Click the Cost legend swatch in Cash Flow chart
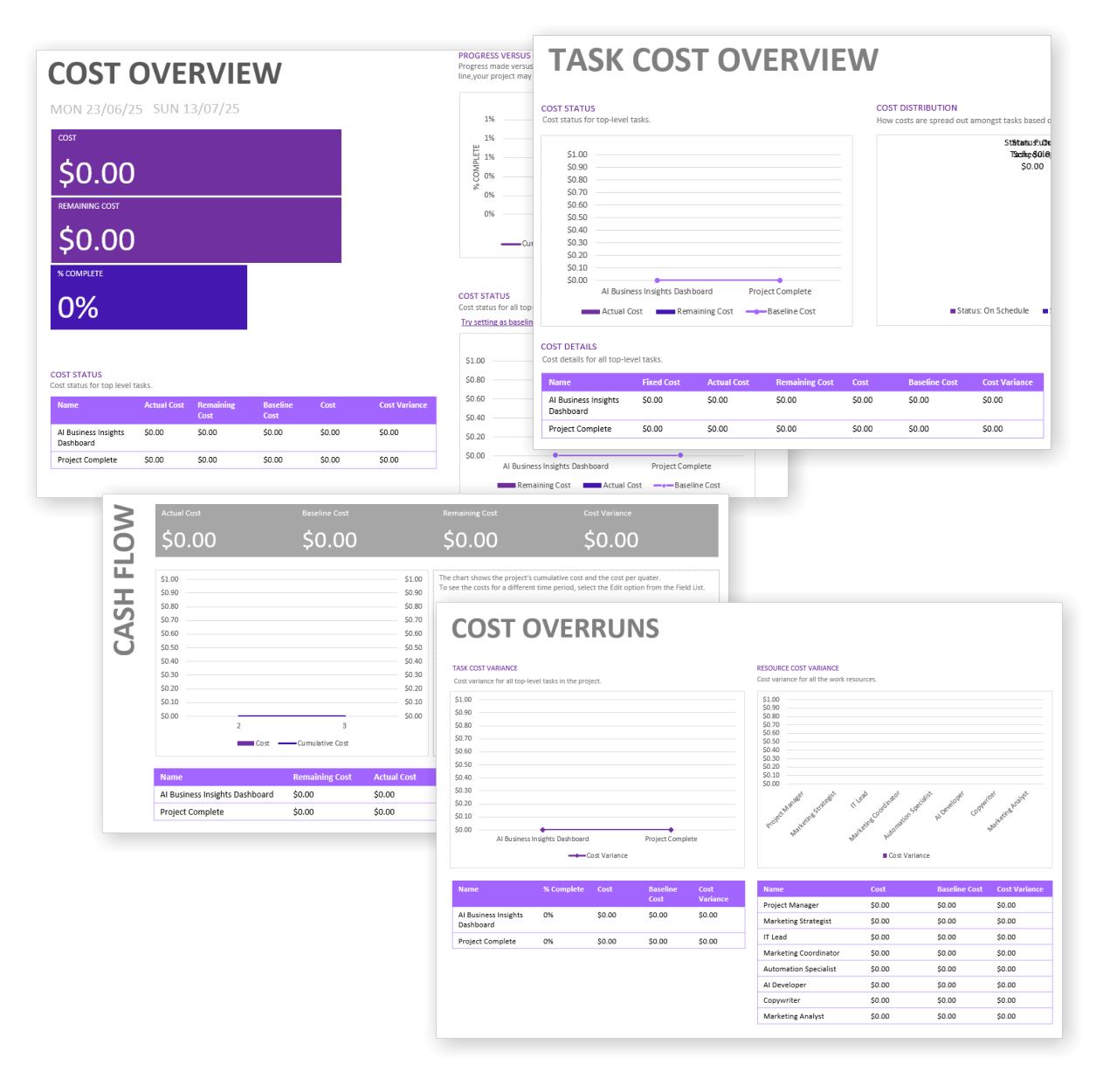 click(x=245, y=743)
